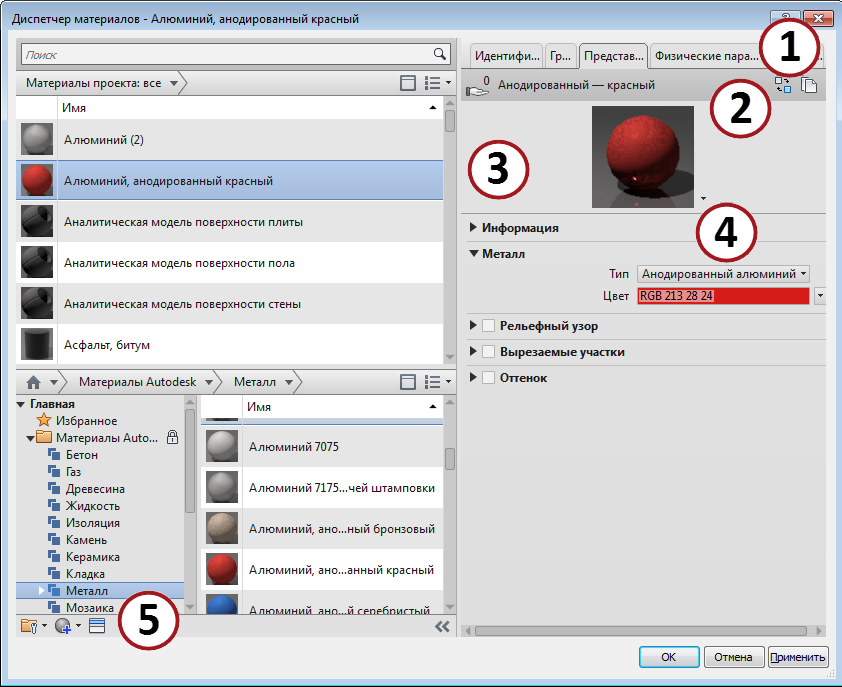Screen dimensions: 842x687
Task: Collapse the library panel with double chevron
Action: (442, 626)
